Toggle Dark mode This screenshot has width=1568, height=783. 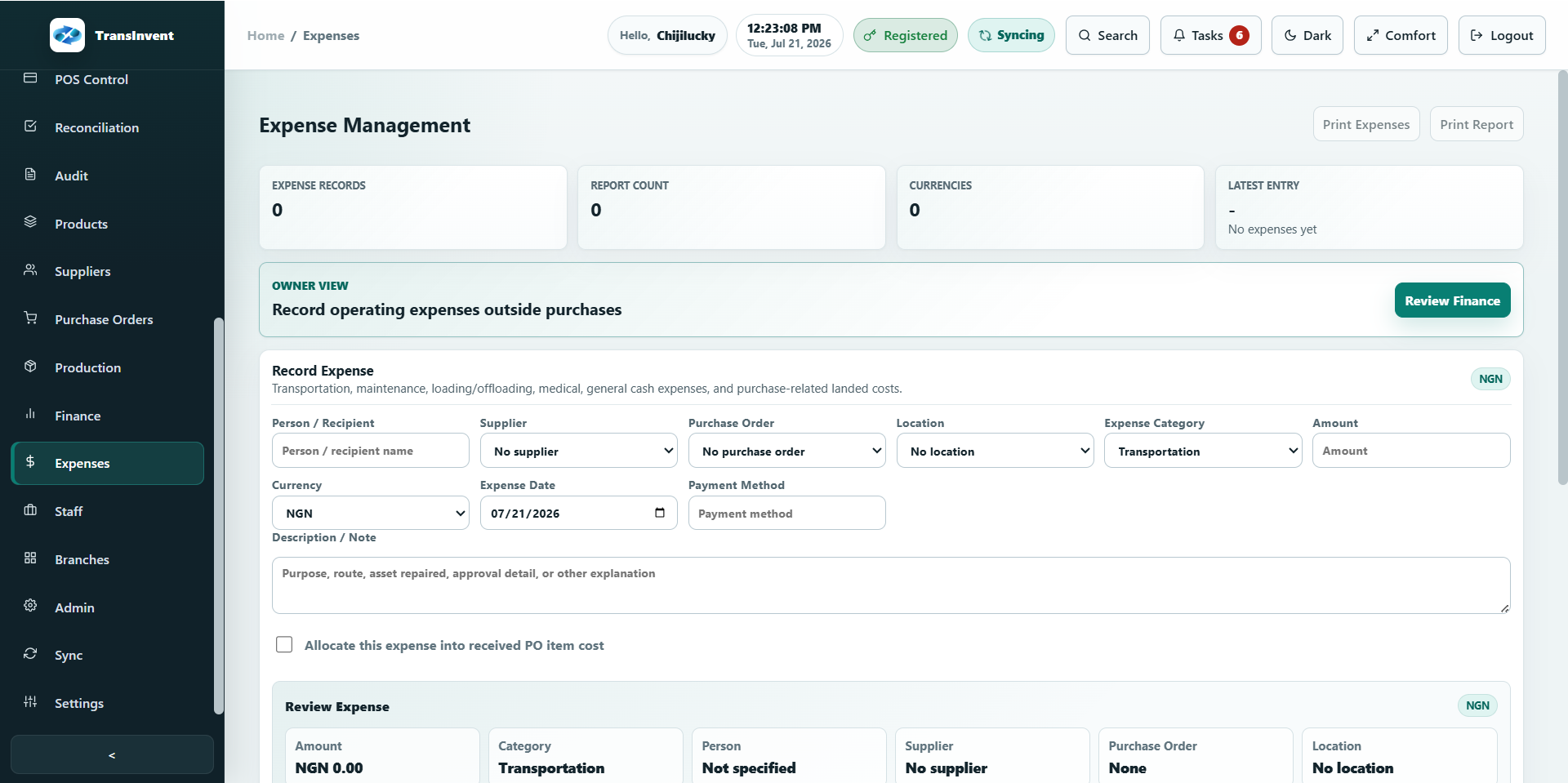1307,35
